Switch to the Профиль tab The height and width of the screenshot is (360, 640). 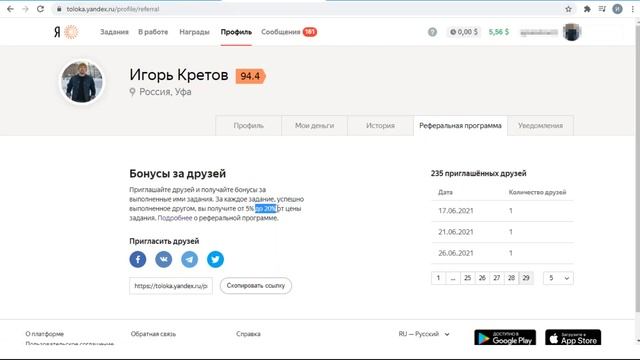[249, 126]
